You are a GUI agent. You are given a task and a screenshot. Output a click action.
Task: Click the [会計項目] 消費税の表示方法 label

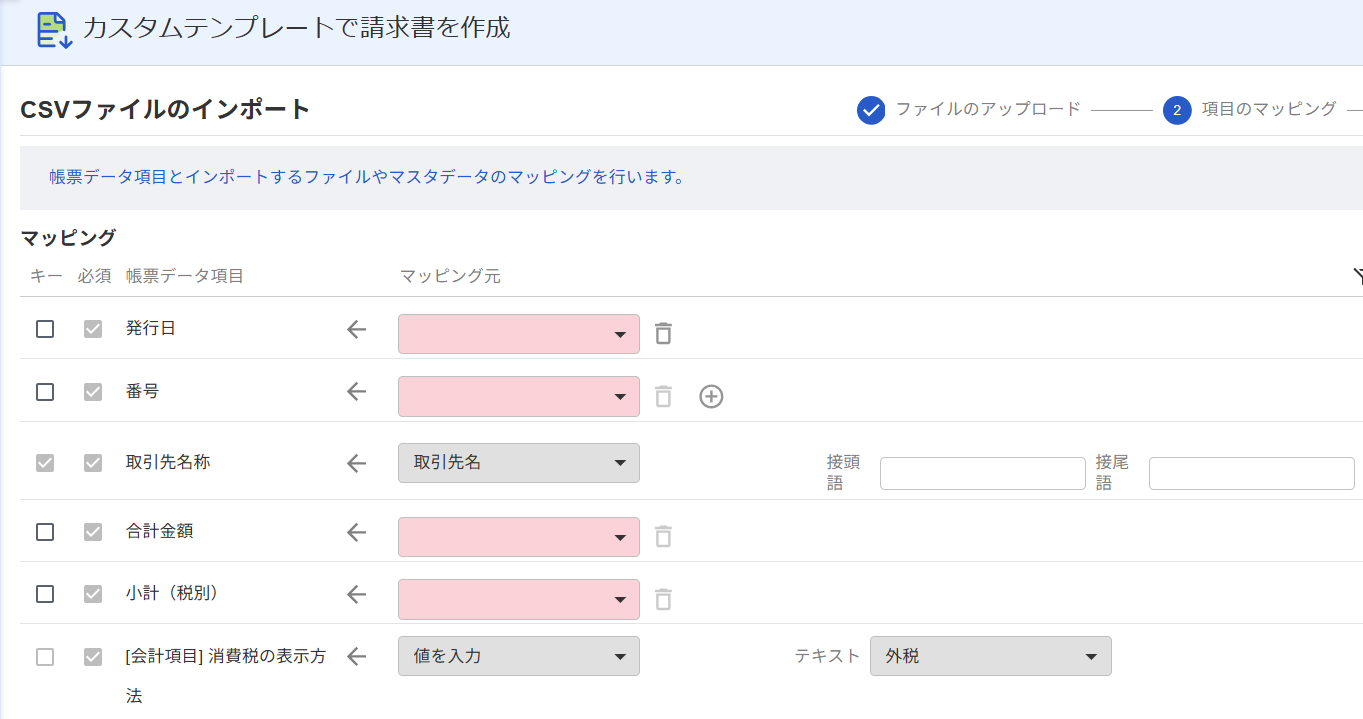(x=226, y=676)
